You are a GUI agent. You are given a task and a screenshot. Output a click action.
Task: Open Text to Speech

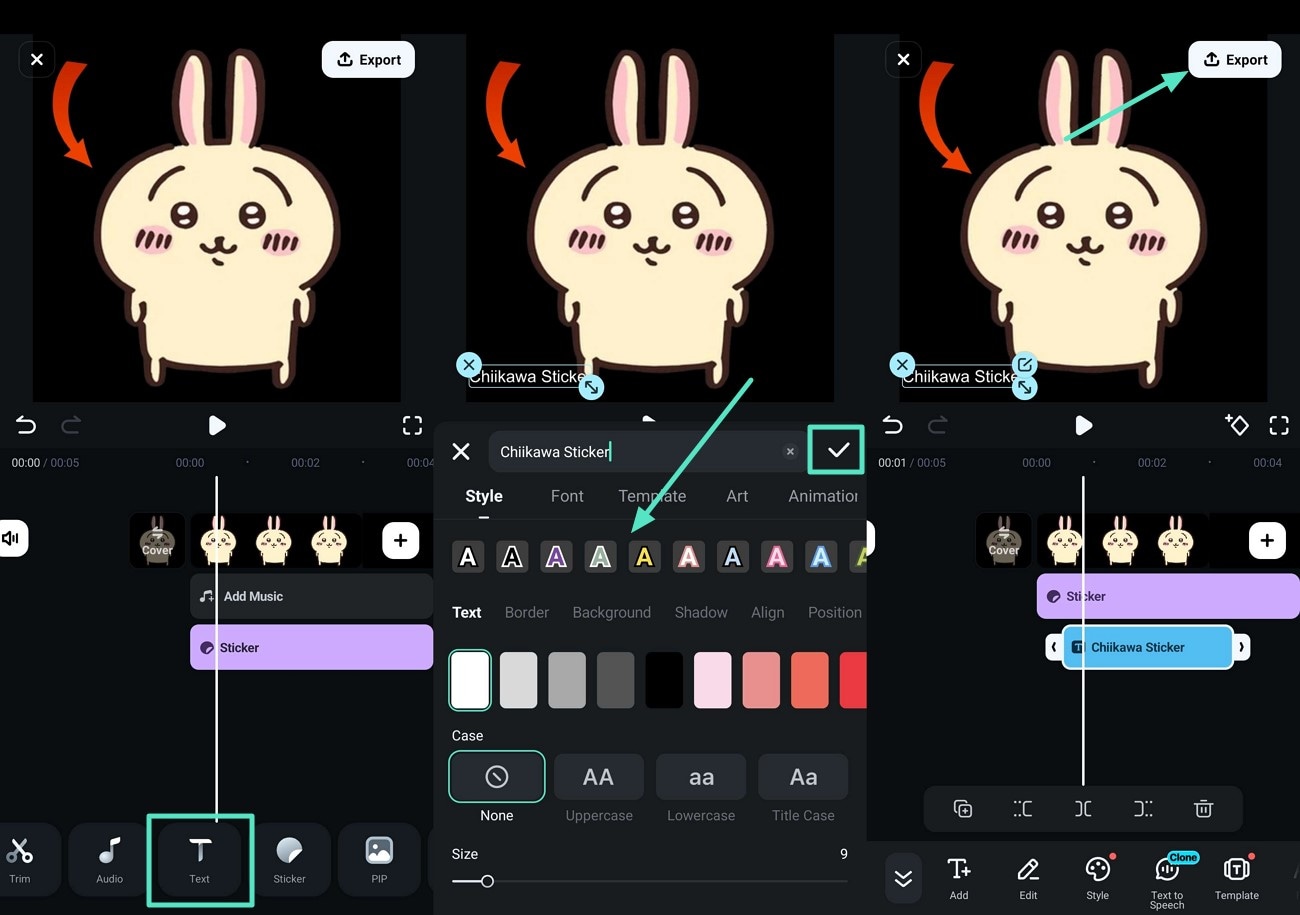pyautogui.click(x=1167, y=880)
